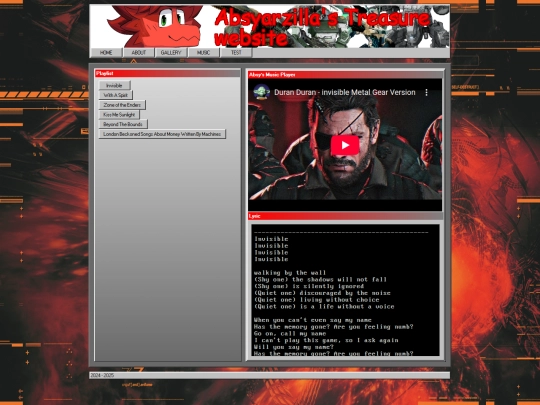Click lyric line 'walking by the wall'
The width and height of the screenshot is (540, 405).
pos(290,273)
